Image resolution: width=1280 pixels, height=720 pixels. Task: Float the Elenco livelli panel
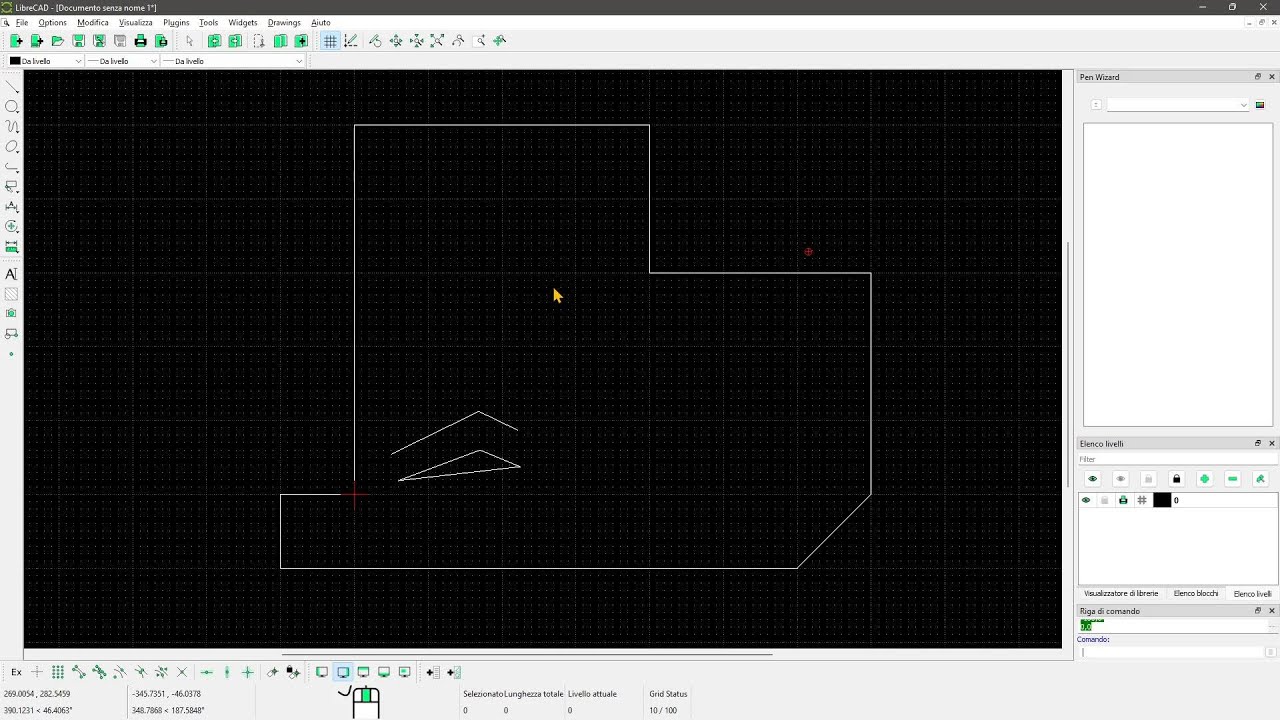pyautogui.click(x=1258, y=443)
